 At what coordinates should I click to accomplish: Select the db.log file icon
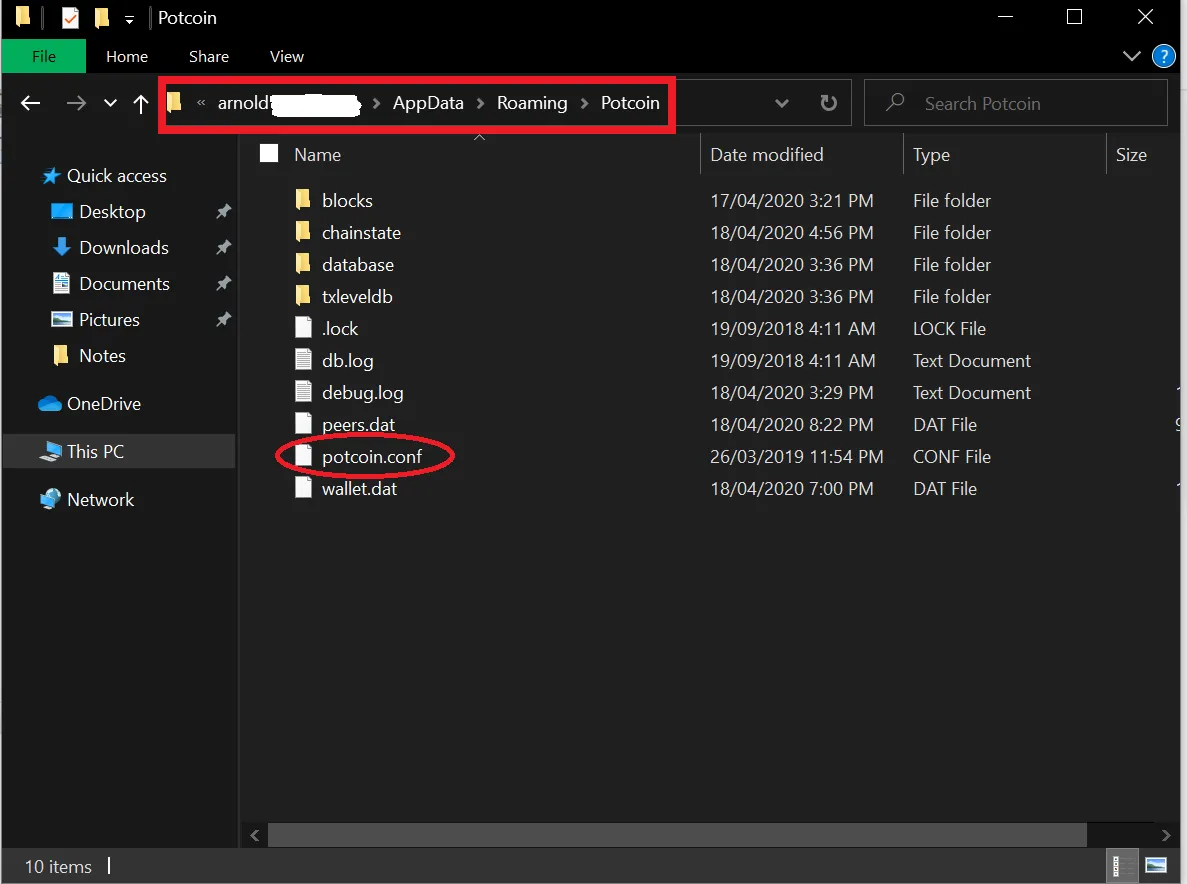point(303,360)
